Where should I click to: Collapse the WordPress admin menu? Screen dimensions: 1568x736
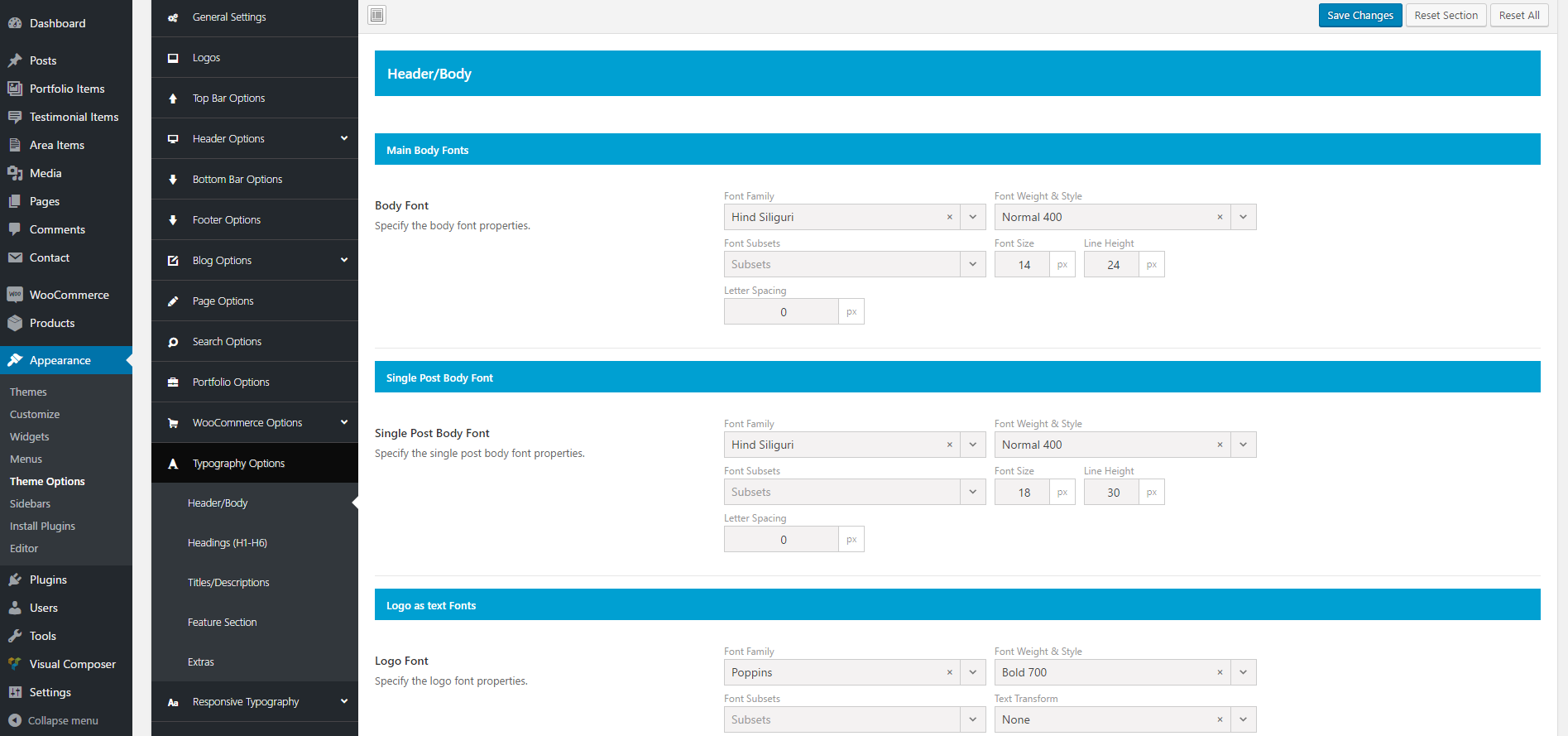(x=53, y=720)
